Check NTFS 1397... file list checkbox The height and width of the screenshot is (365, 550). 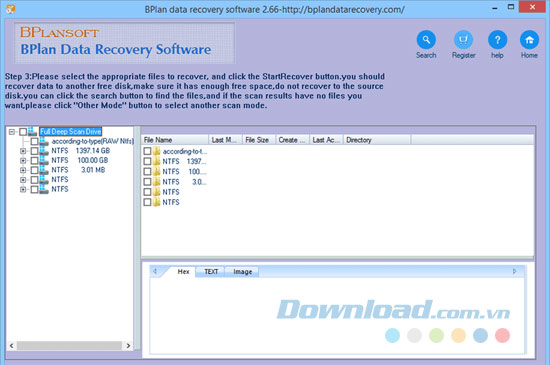147,161
